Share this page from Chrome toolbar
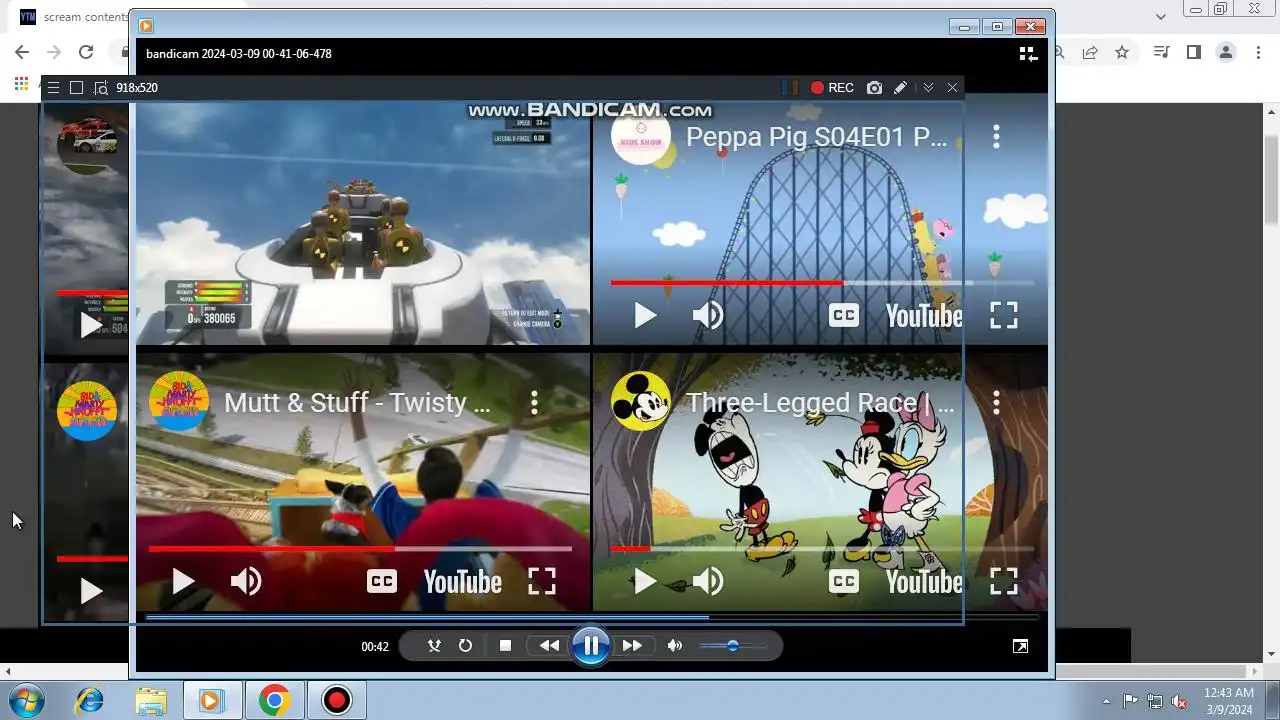 click(1090, 52)
